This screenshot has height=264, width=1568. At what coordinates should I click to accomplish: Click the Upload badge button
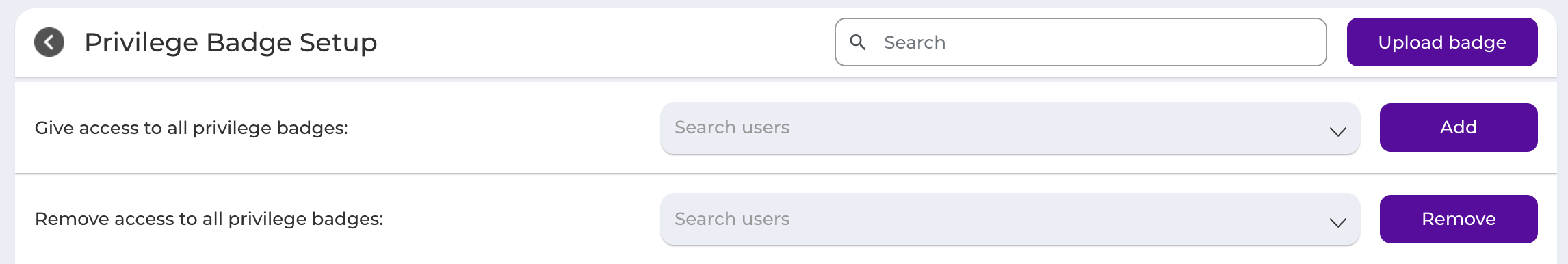coord(1442,42)
